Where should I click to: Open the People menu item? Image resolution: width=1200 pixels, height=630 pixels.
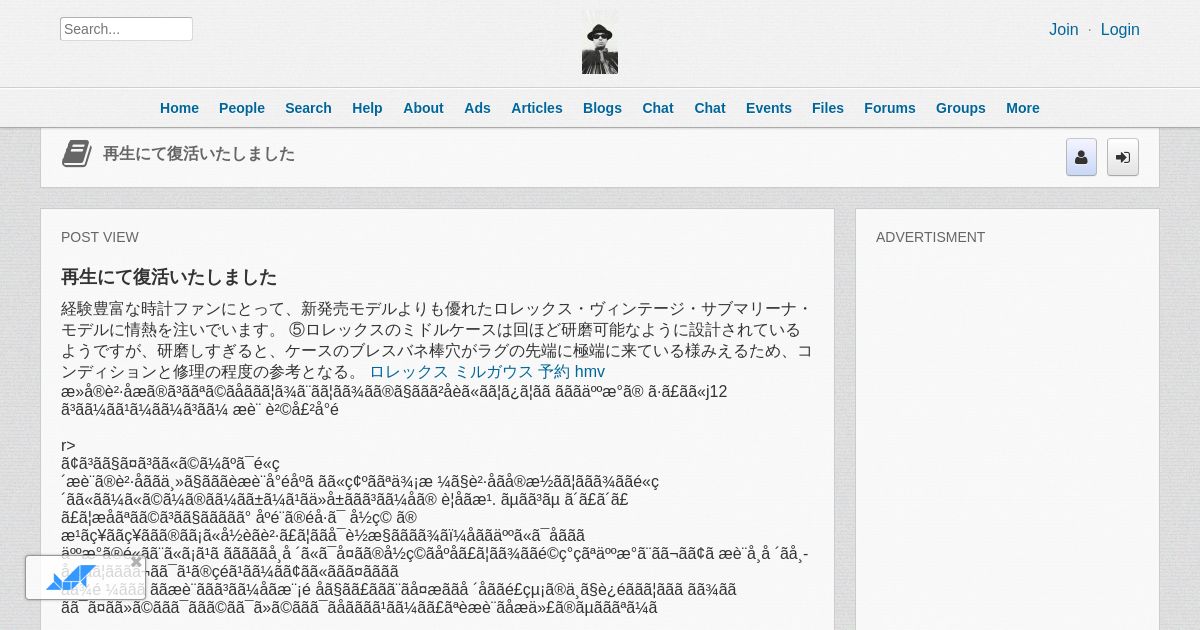242,108
